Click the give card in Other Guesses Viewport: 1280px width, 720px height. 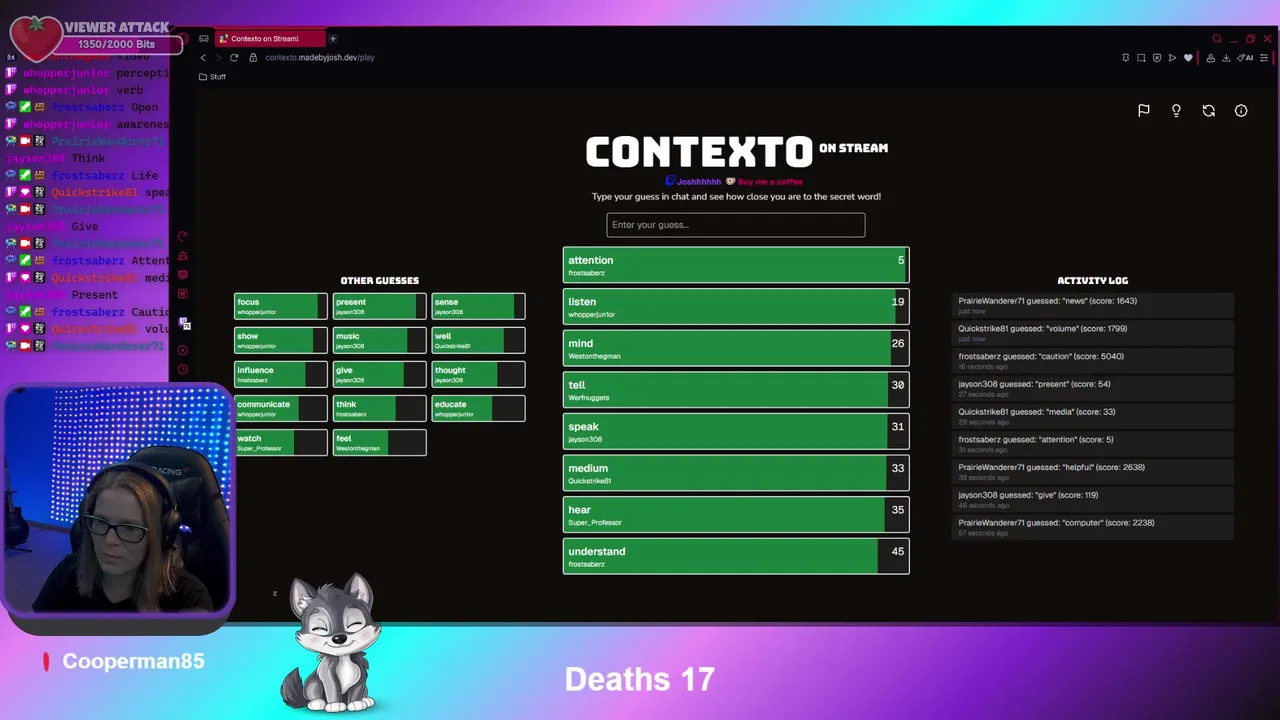379,374
